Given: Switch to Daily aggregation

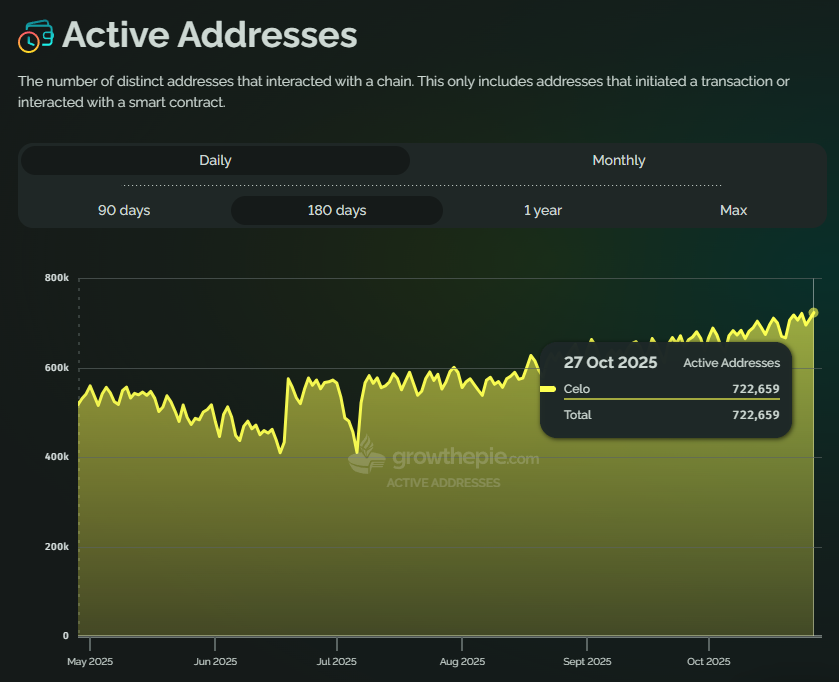Looking at the screenshot, I should click(215, 161).
